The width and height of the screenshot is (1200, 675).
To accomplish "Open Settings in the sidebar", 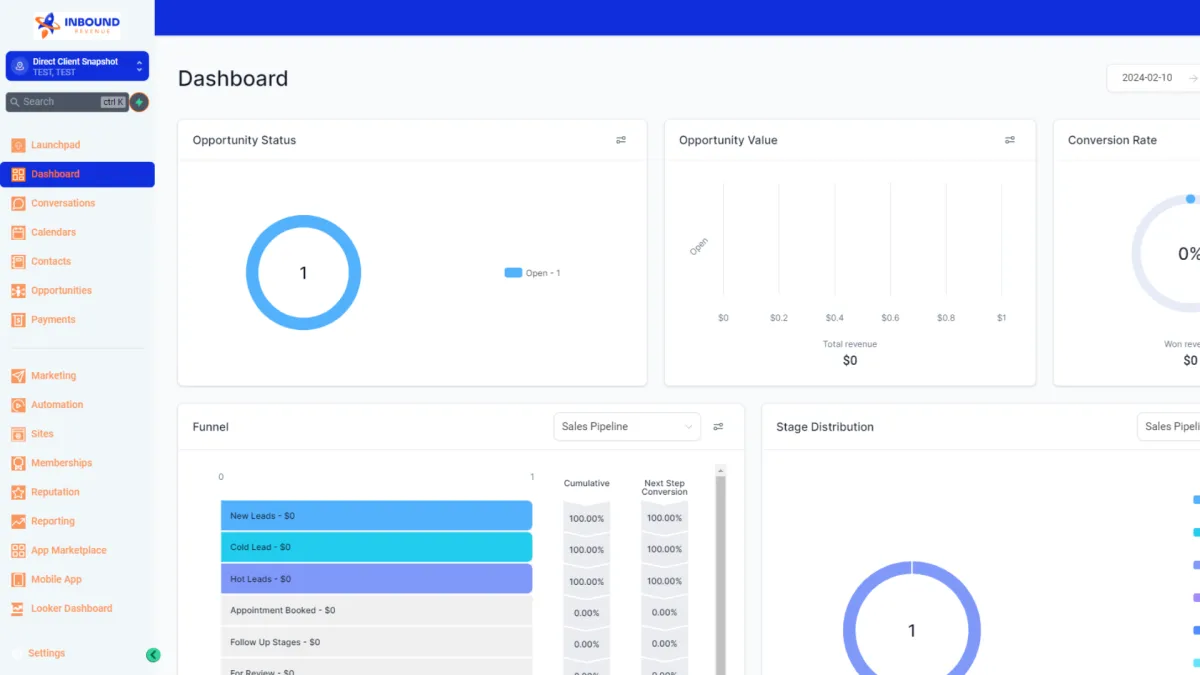I will point(46,653).
